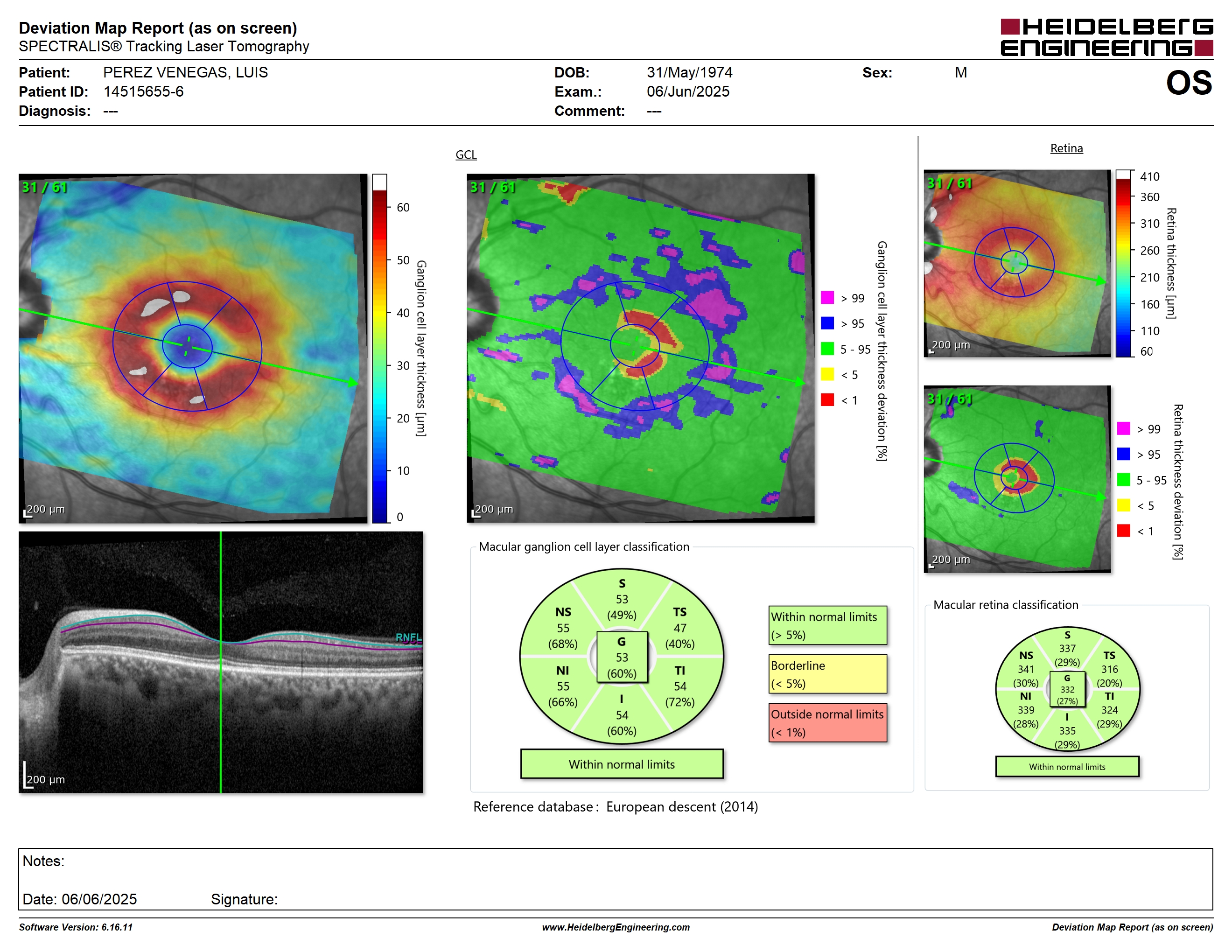Click the Notes field area
The height and width of the screenshot is (952, 1232).
pyautogui.click(x=616, y=879)
